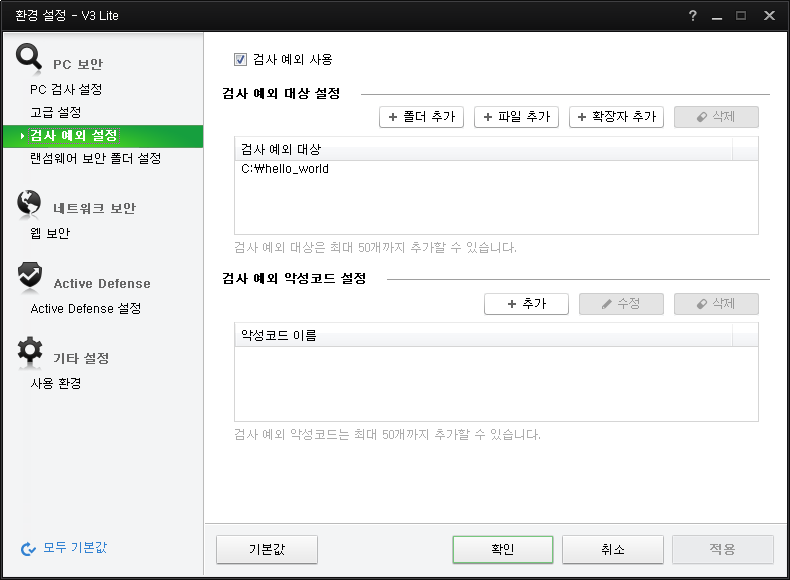
Task: Toggle the 검사 예외 사용 checkbox
Action: [x=240, y=59]
